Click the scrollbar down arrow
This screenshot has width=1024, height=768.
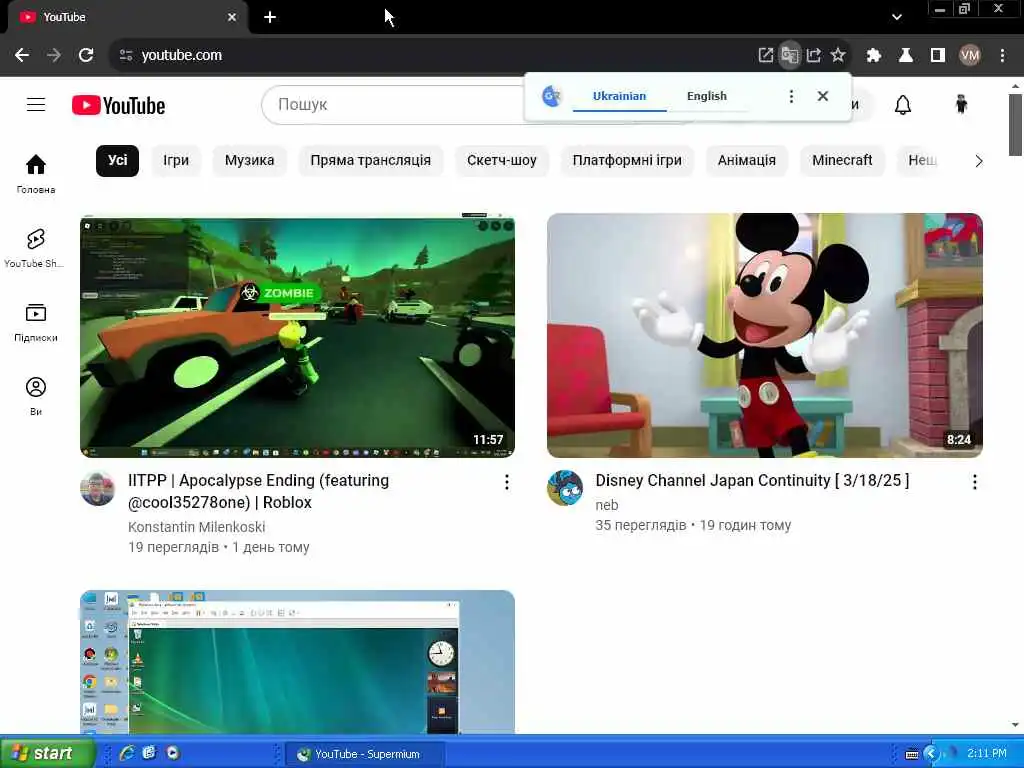click(1015, 725)
